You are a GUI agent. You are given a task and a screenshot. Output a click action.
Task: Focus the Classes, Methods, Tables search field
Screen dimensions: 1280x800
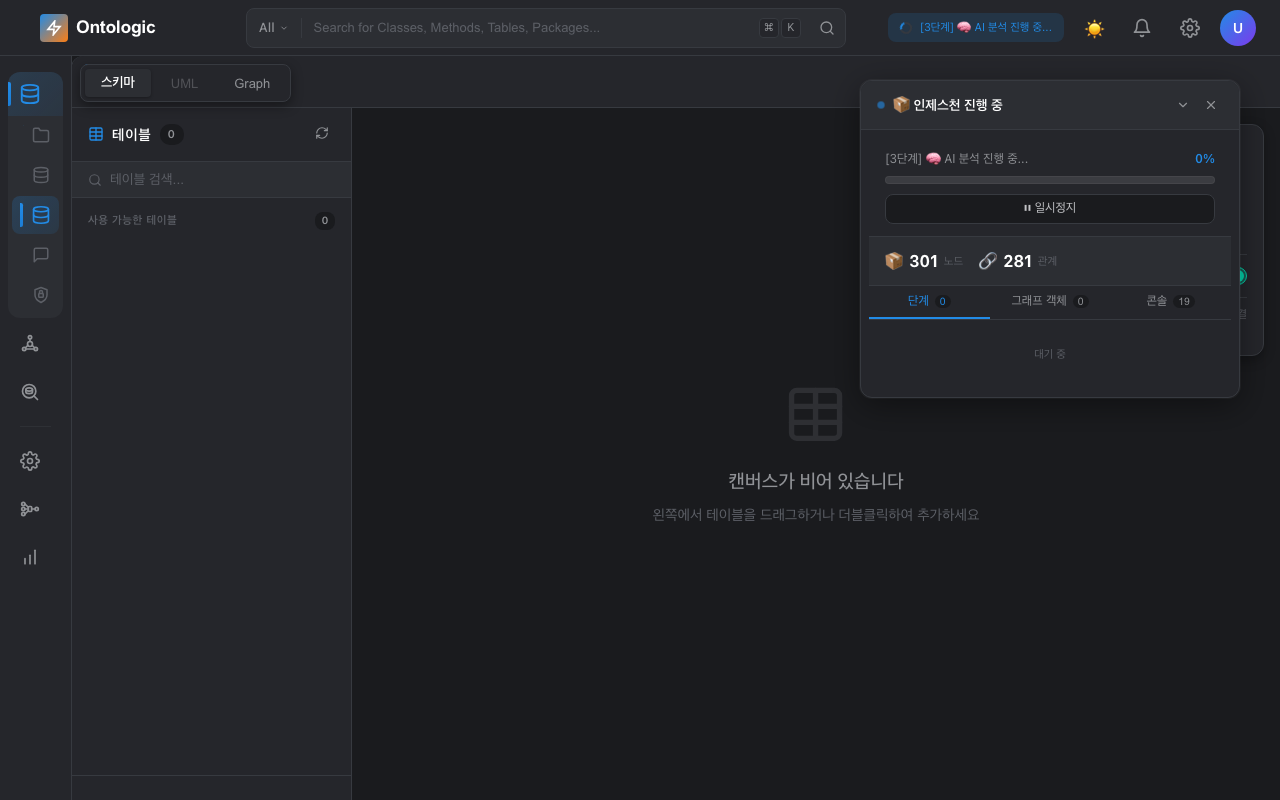tap(530, 28)
